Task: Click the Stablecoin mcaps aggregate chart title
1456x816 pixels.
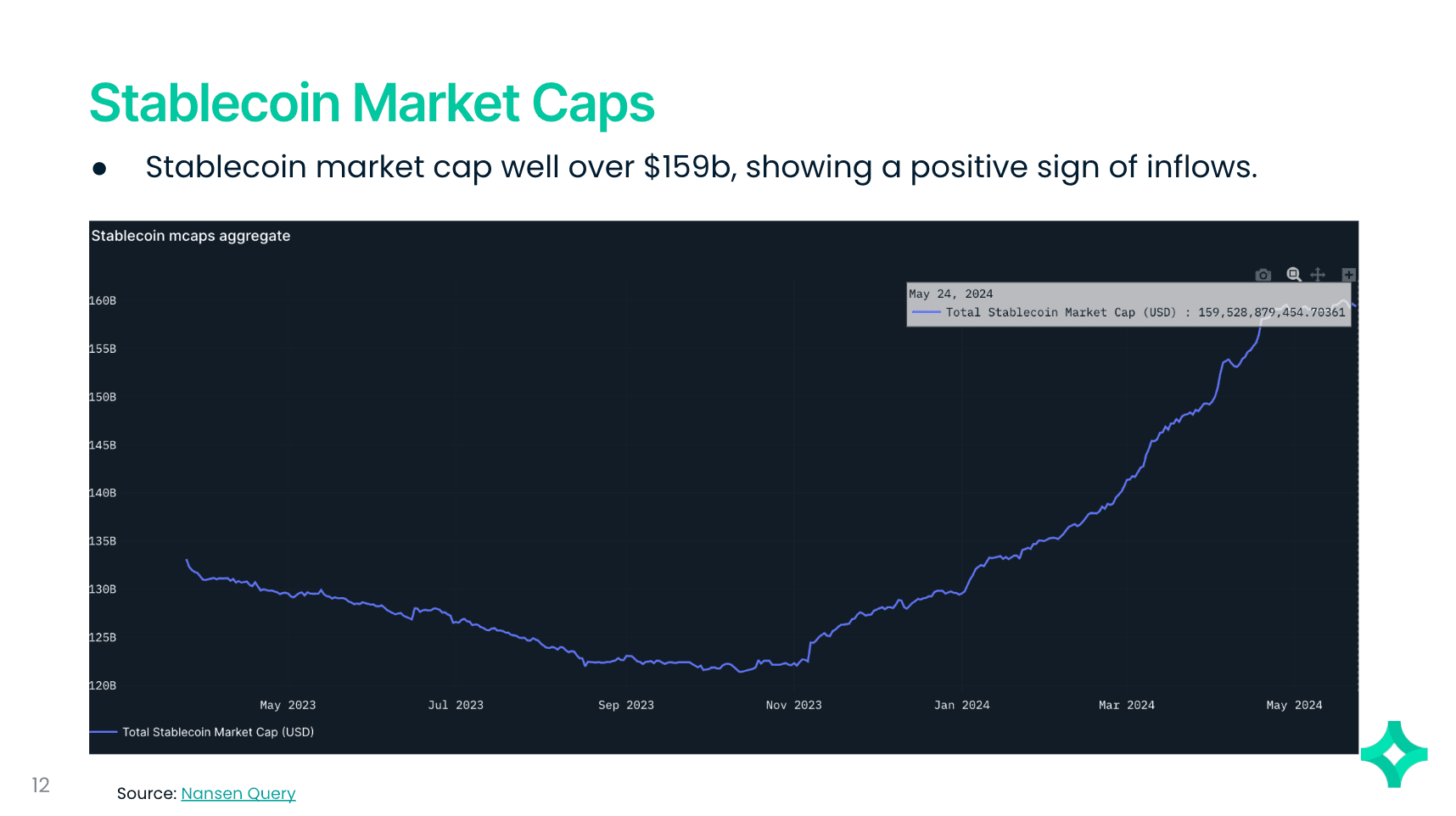Action: [x=191, y=236]
